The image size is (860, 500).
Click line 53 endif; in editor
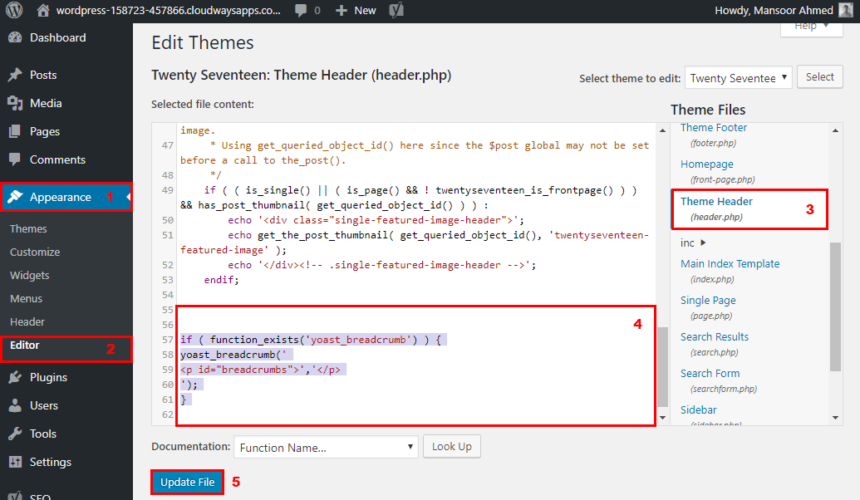point(222,280)
